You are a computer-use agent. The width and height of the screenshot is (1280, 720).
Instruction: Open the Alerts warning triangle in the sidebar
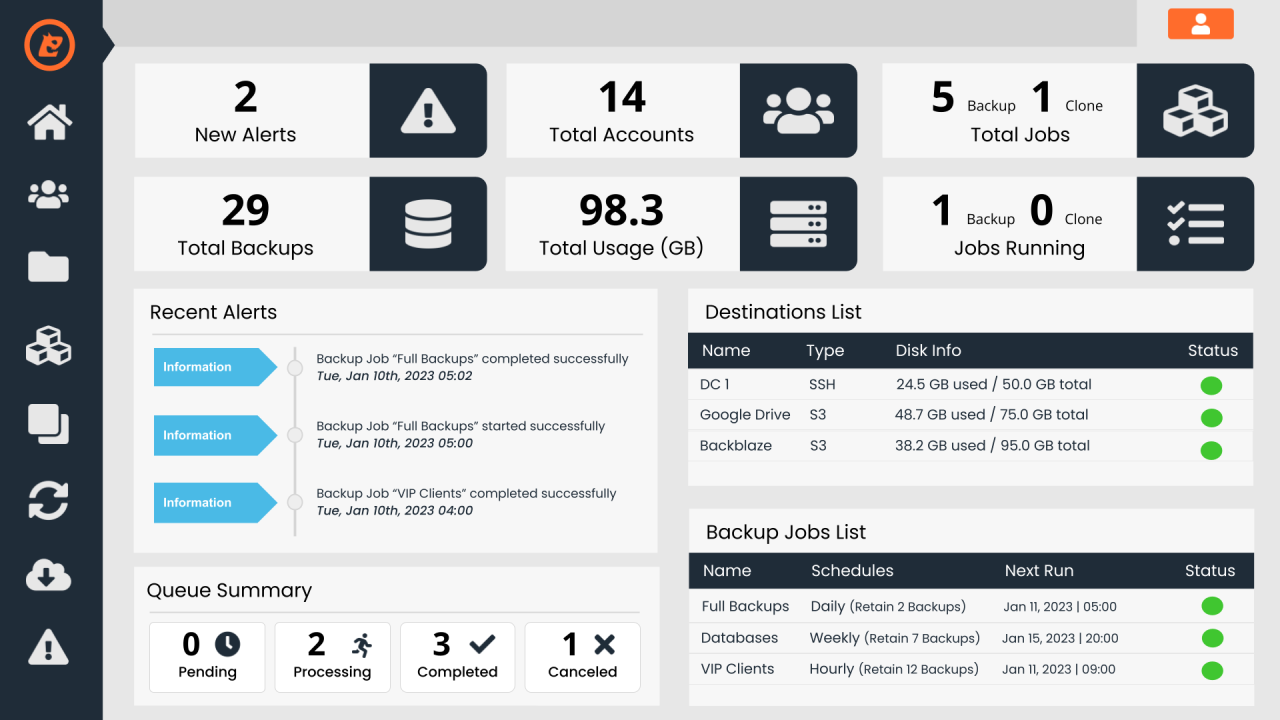49,648
